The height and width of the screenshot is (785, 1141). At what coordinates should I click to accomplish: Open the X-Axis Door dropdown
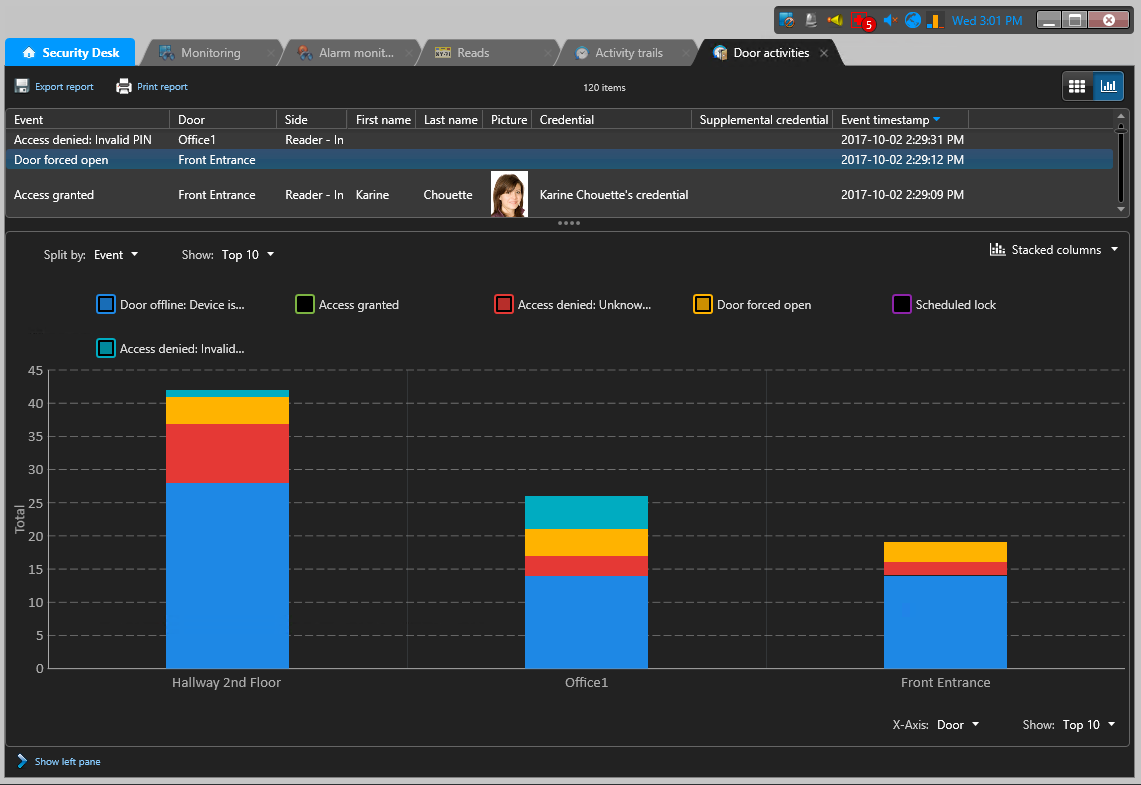tap(957, 725)
